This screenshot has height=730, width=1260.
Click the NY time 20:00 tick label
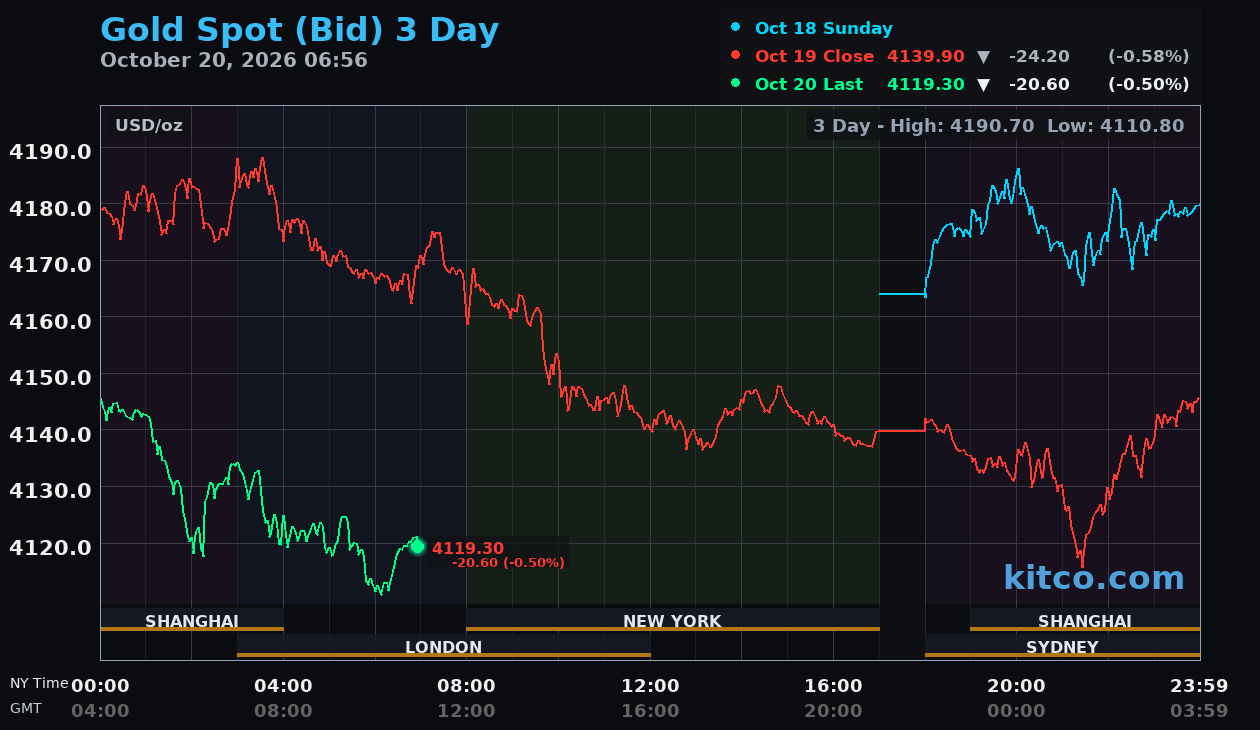(x=1016, y=686)
